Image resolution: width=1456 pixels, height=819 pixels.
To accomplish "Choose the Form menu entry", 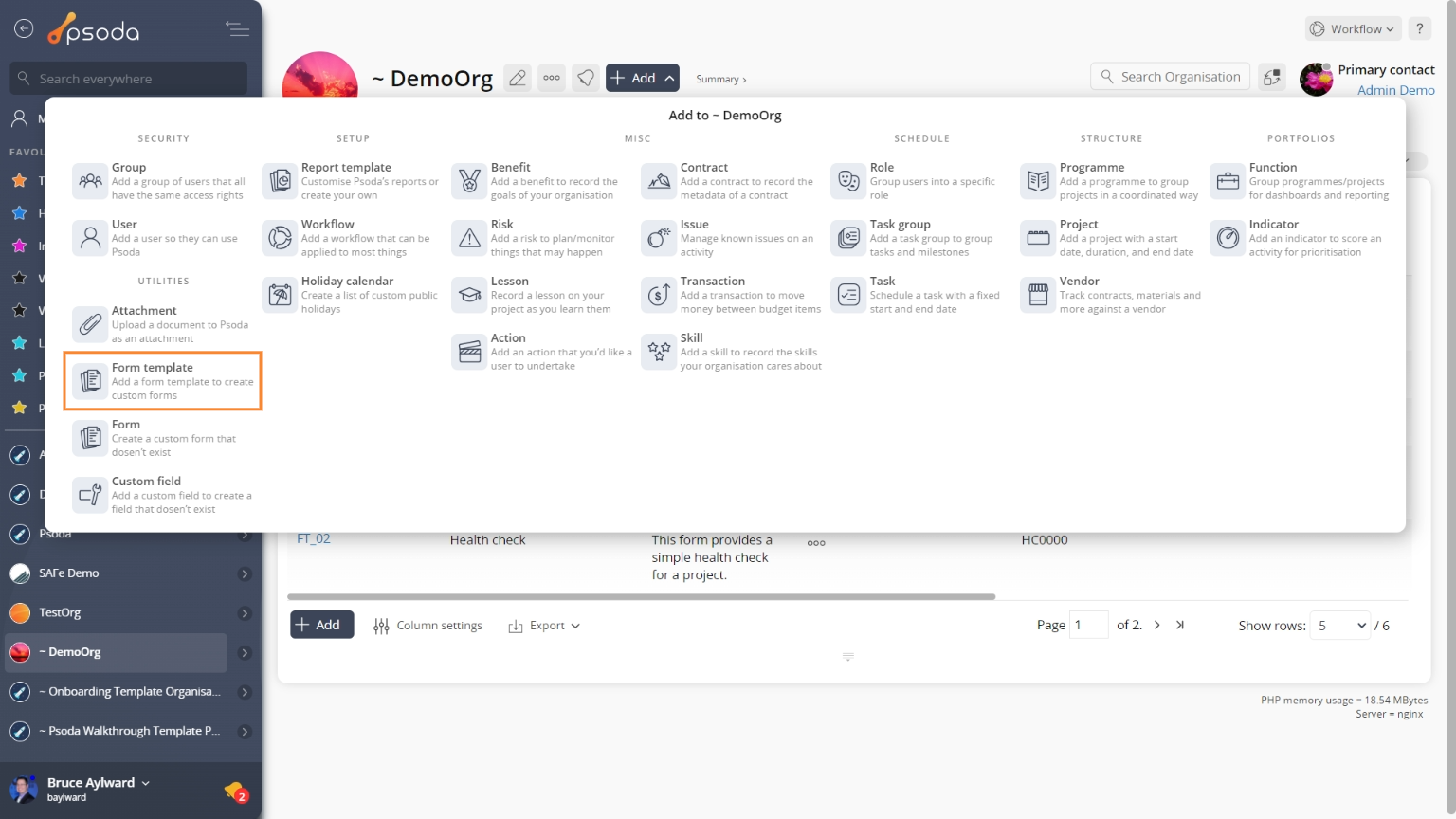I will [162, 438].
